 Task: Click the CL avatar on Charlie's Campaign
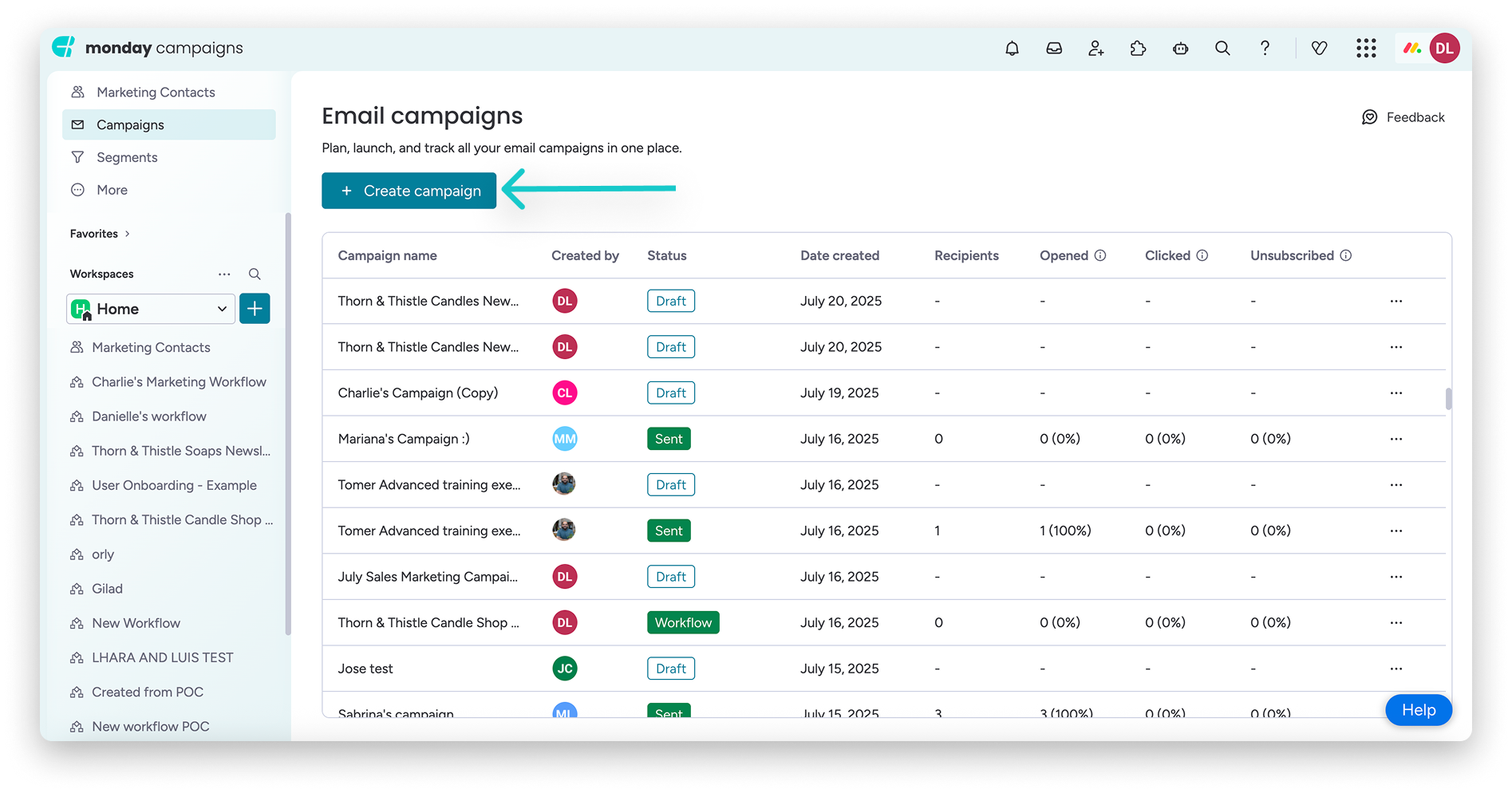tap(565, 393)
